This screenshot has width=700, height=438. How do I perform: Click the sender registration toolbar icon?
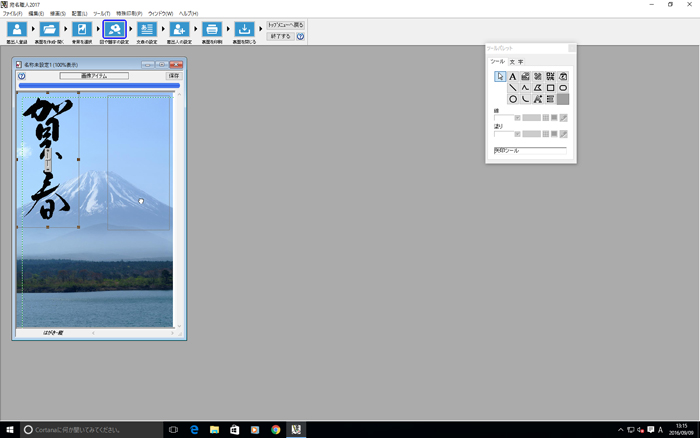pos(16,31)
